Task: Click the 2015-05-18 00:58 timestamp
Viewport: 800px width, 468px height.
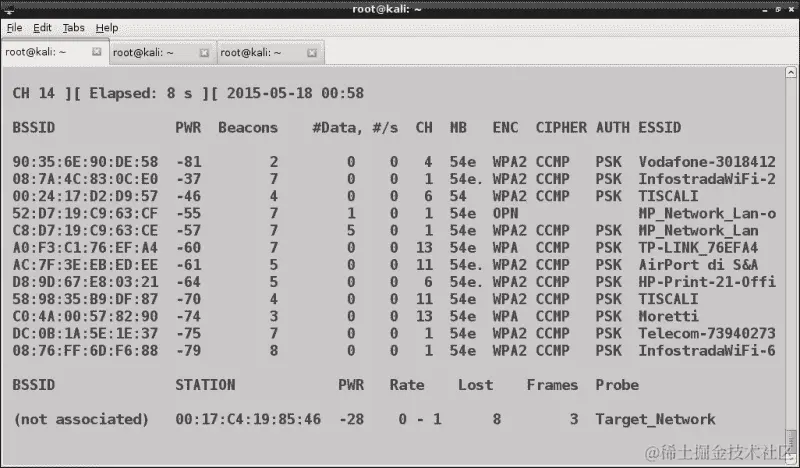Action: point(295,93)
